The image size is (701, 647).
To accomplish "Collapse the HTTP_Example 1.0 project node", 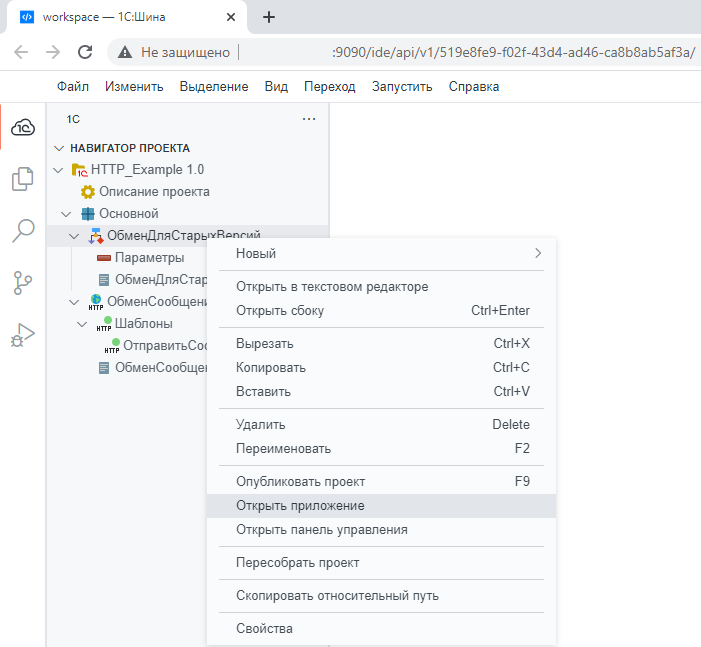I will coord(58,170).
